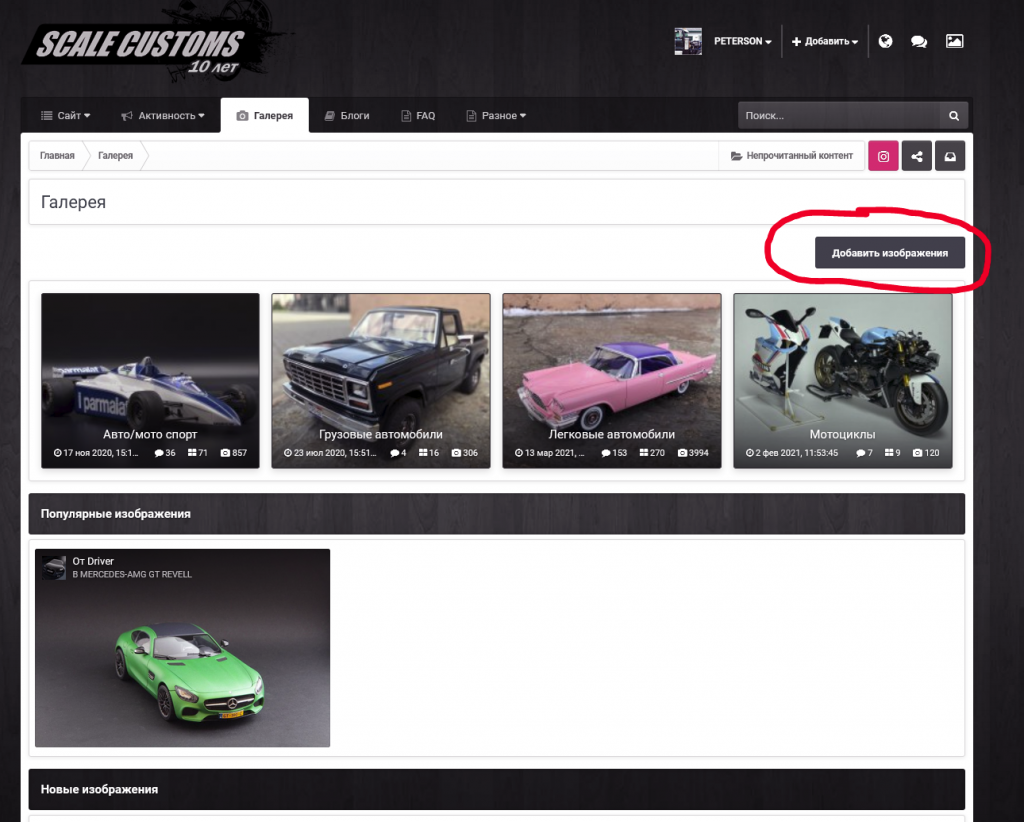
Task: Open the messages chat bubbles icon
Action: [918, 41]
